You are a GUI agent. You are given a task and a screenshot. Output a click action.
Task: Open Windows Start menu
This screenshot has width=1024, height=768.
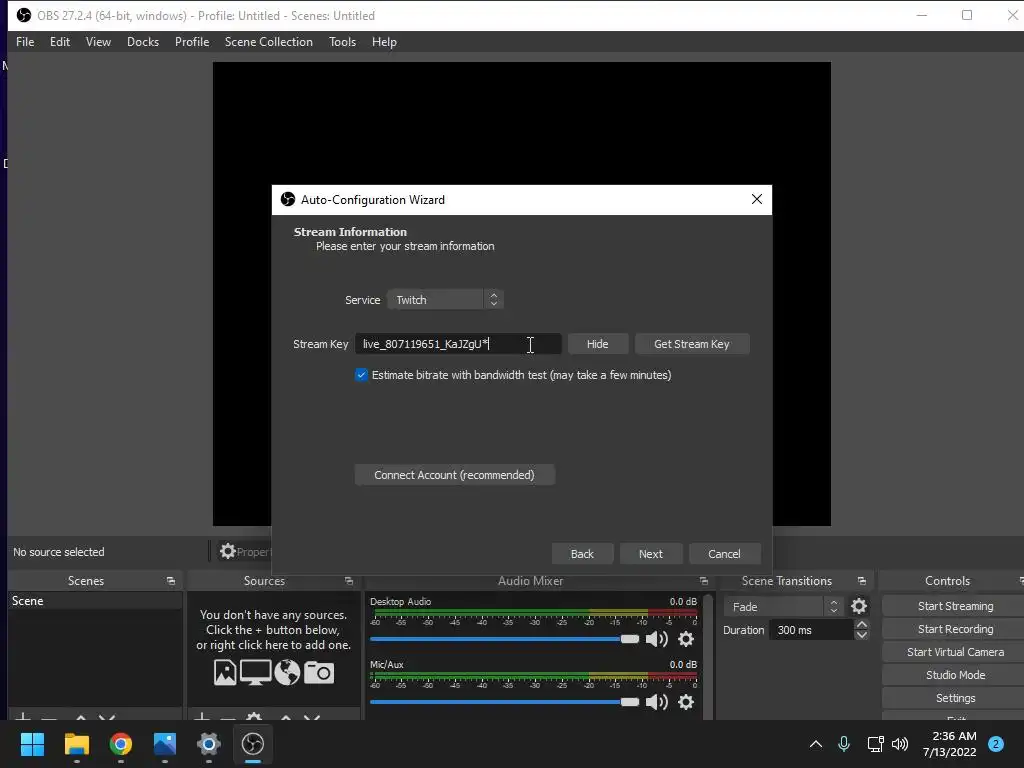click(x=32, y=744)
